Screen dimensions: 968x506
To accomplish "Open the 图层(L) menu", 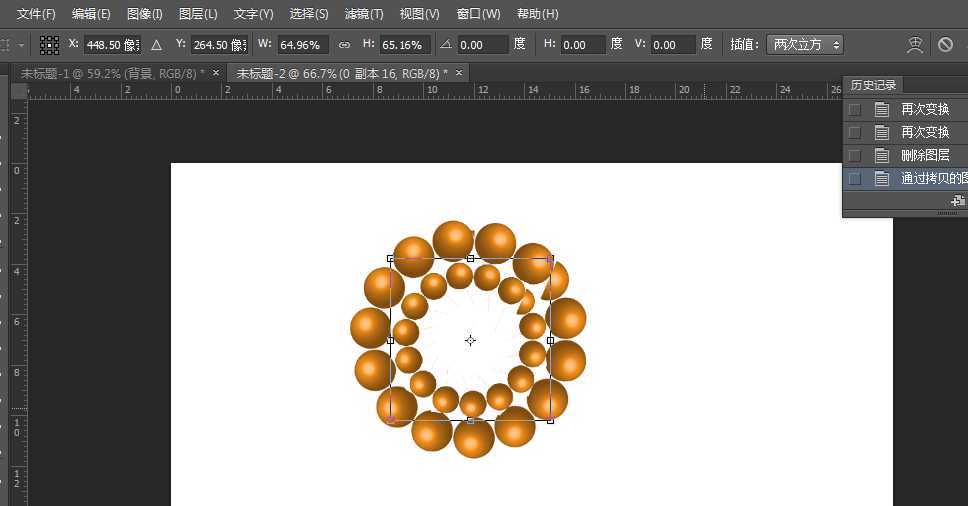I will pyautogui.click(x=198, y=14).
